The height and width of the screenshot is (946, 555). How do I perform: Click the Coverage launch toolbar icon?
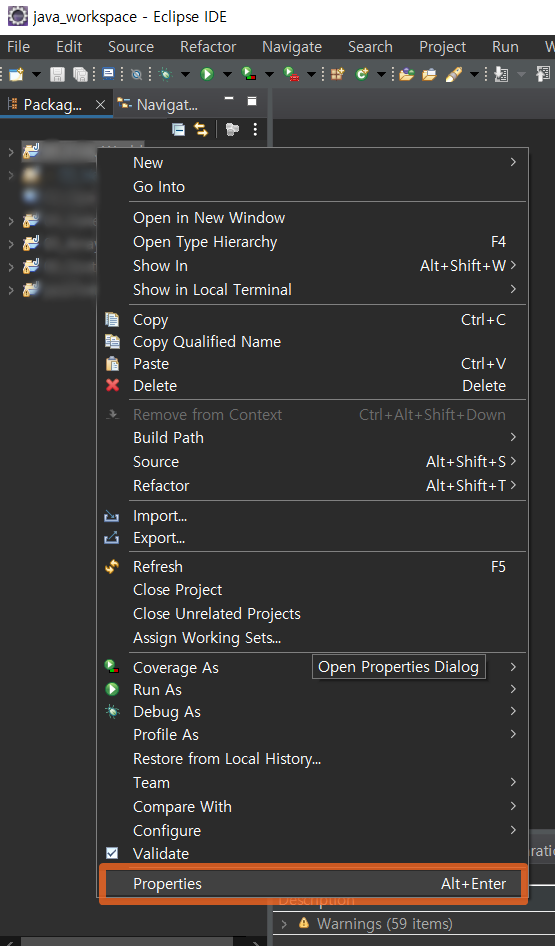coord(249,74)
